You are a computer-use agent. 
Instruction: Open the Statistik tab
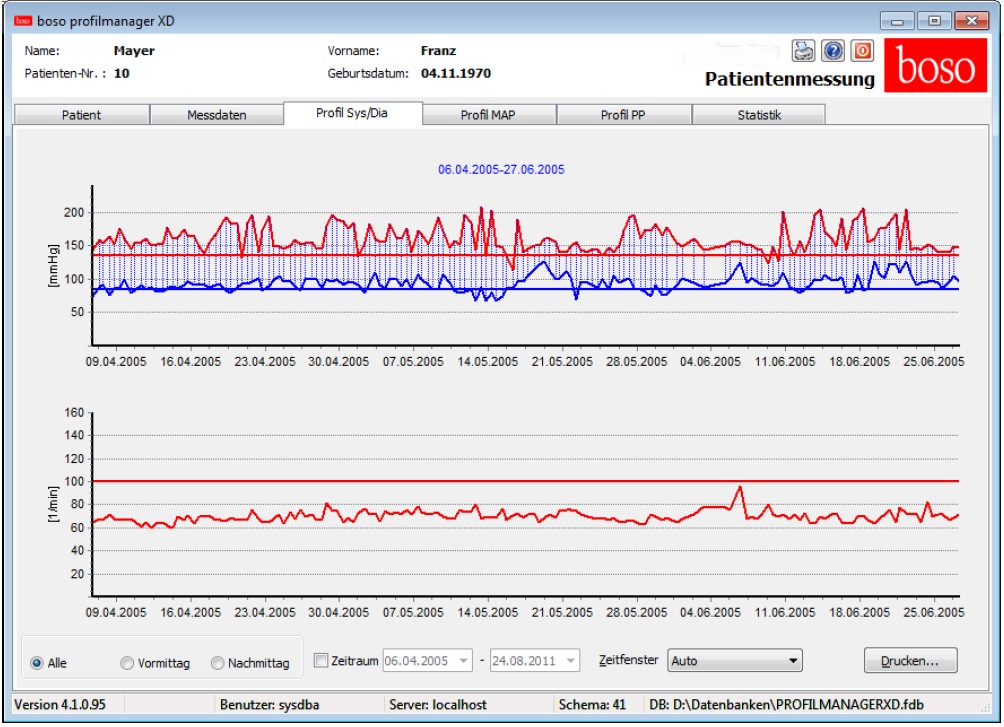(x=759, y=115)
